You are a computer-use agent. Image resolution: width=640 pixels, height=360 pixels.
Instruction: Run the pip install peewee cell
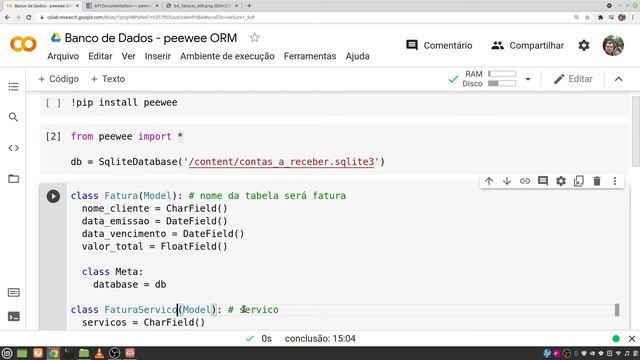click(53, 103)
